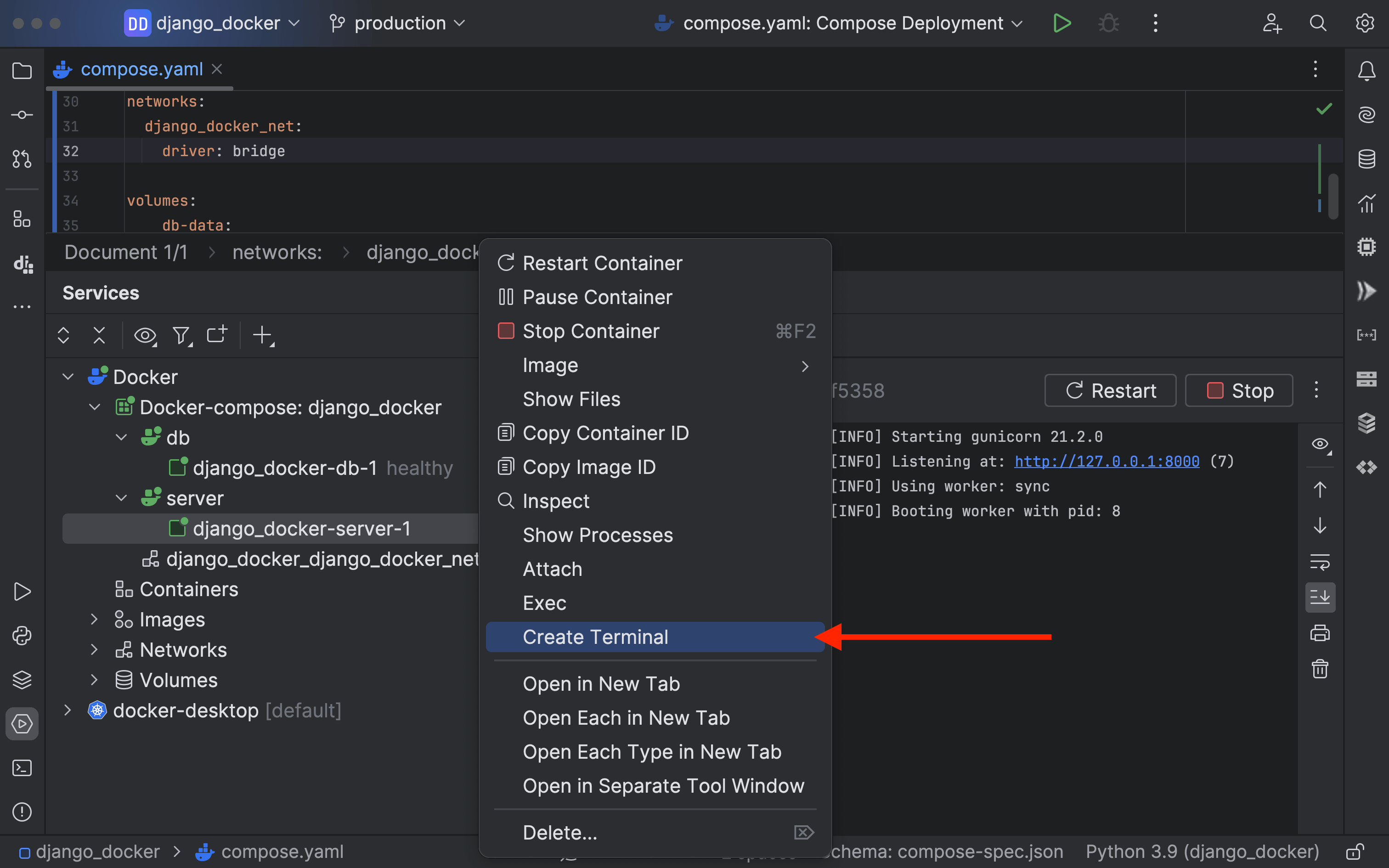Click the Print icon beside log output
Viewport: 1389px width, 868px height.
pyautogui.click(x=1320, y=633)
